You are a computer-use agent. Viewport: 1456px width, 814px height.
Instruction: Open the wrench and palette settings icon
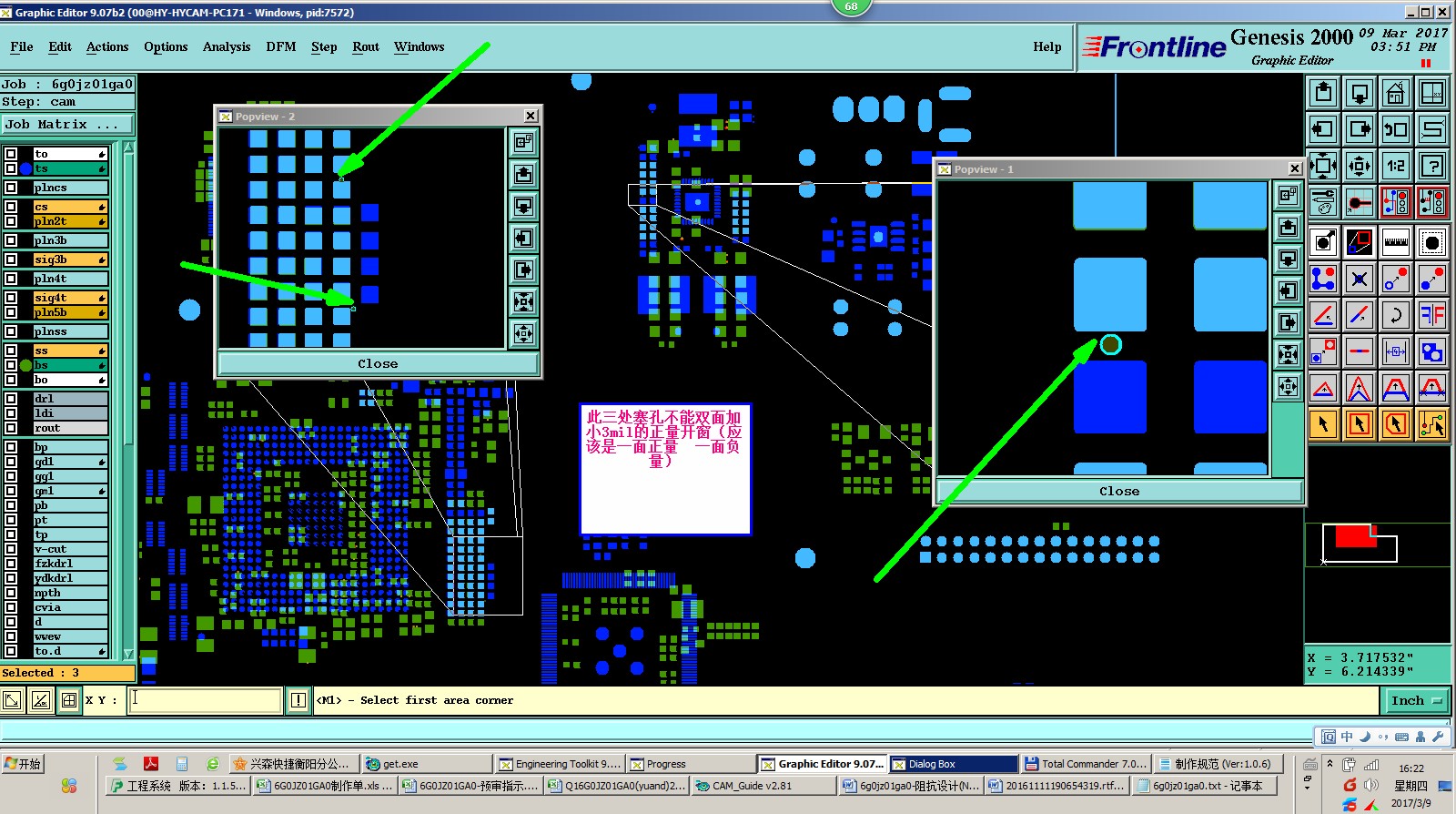click(x=1323, y=202)
